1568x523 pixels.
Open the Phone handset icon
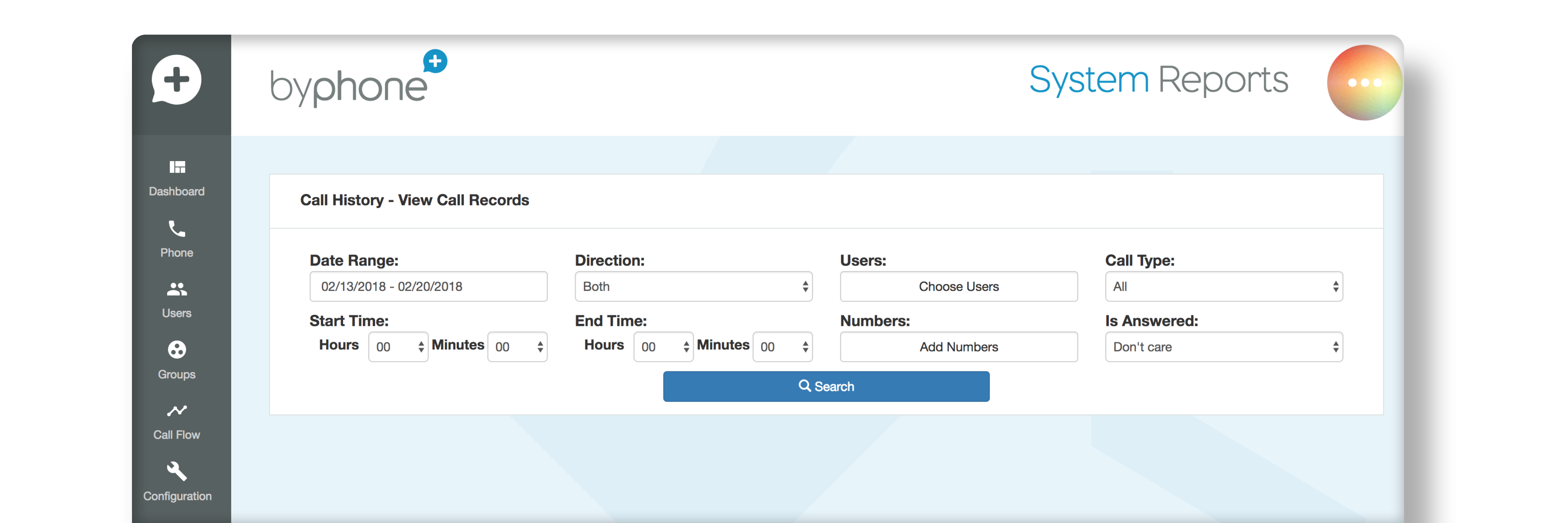[x=176, y=229]
